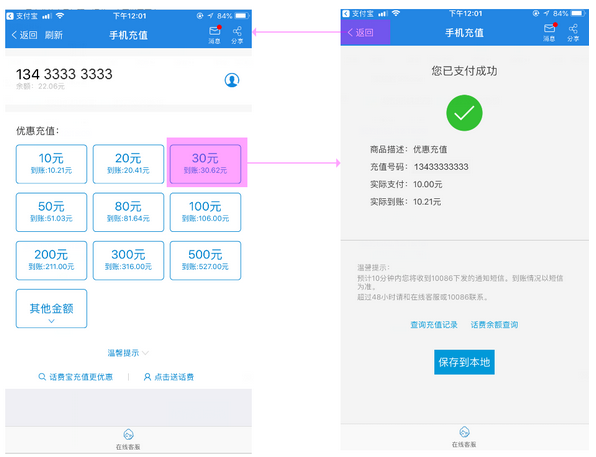Go back using 返回 on success screen

[360, 33]
